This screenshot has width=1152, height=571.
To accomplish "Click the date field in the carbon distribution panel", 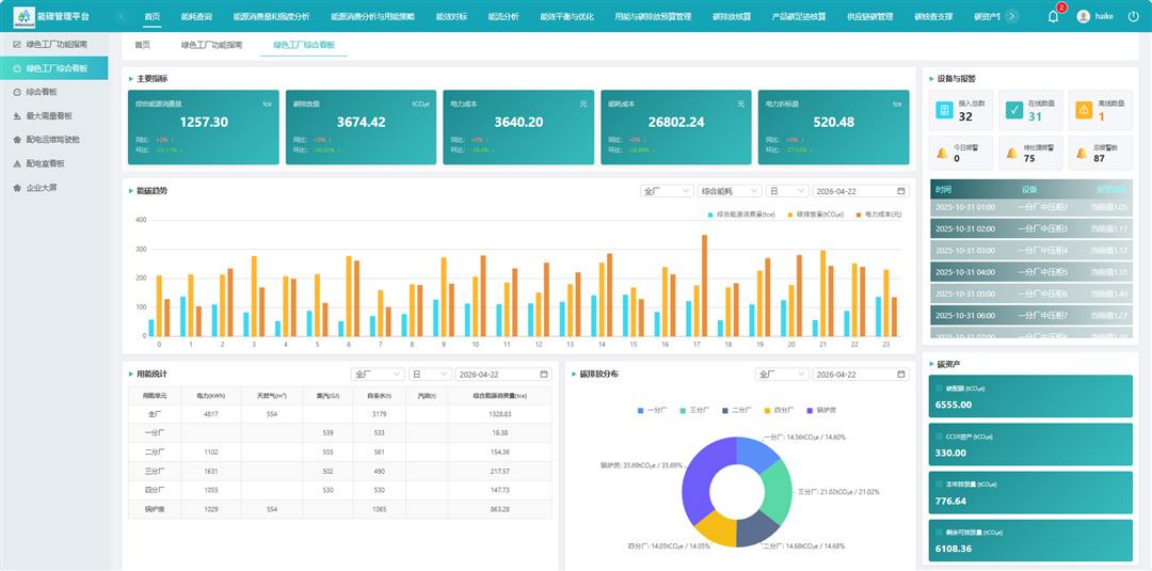I will coord(861,374).
